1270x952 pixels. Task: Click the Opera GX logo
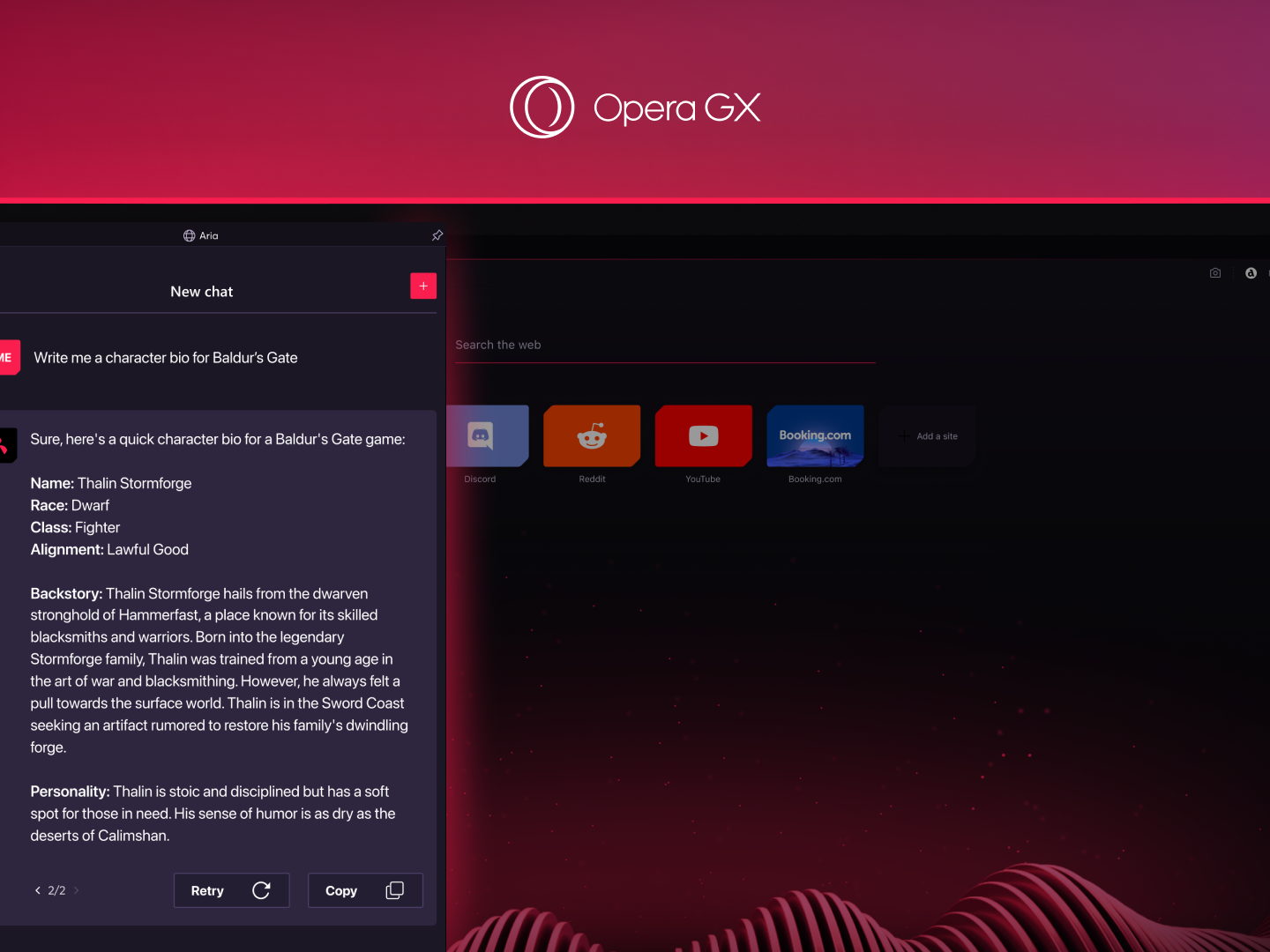click(635, 108)
